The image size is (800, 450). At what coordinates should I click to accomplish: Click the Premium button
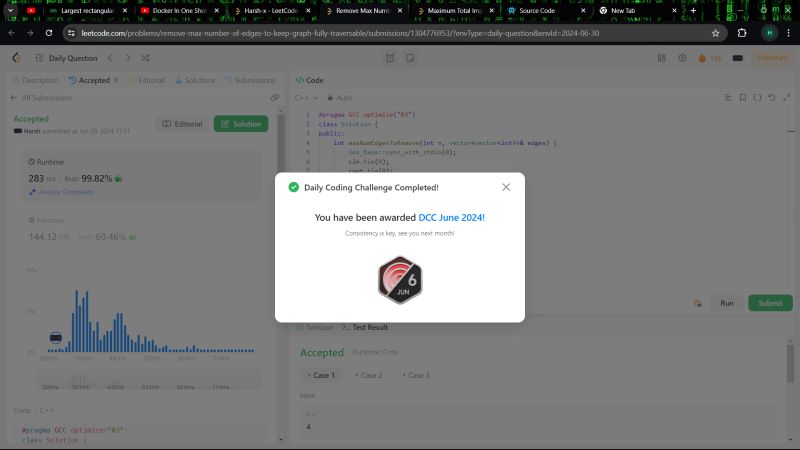772,58
